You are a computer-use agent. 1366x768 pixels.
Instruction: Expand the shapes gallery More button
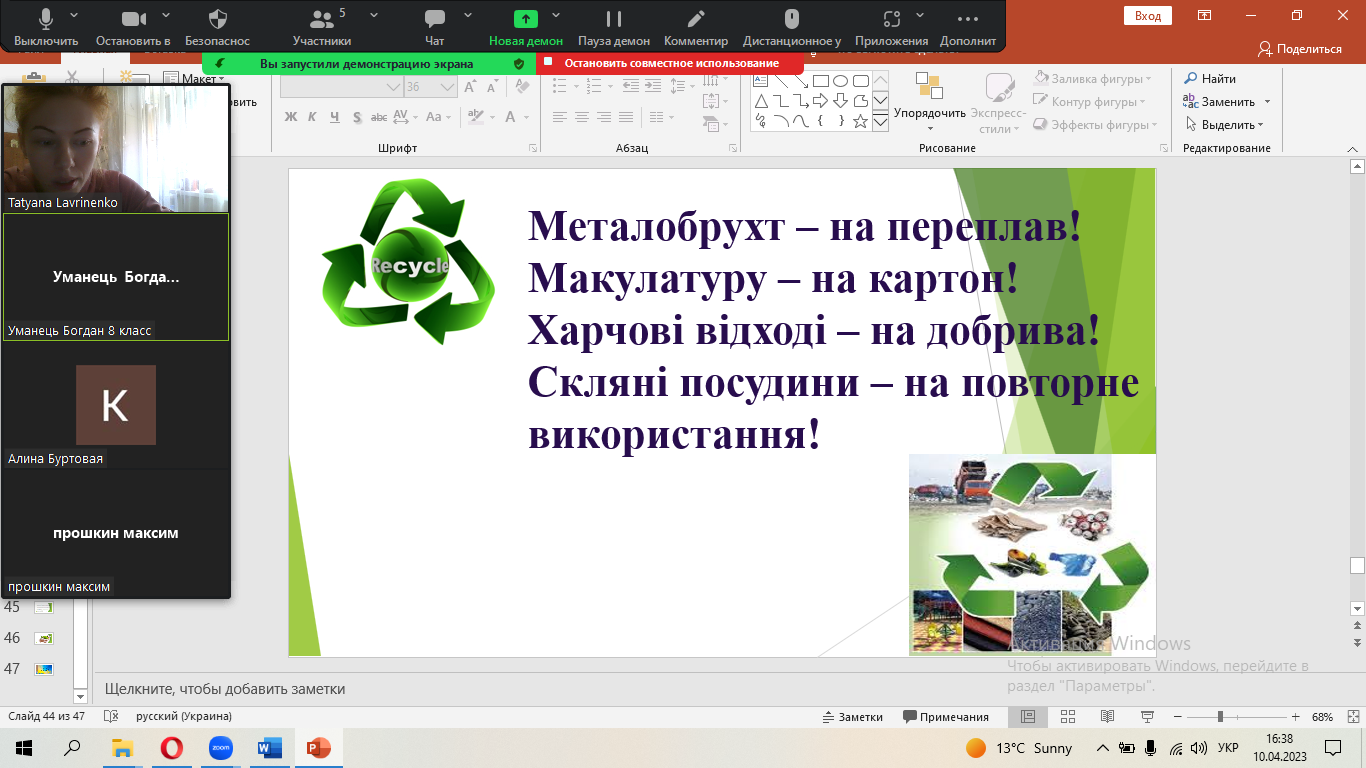pos(880,121)
